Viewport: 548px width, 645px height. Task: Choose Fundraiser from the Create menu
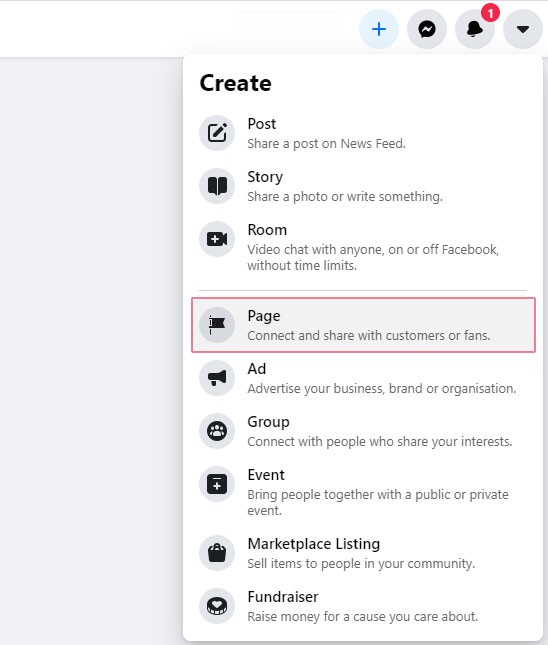[x=363, y=606]
